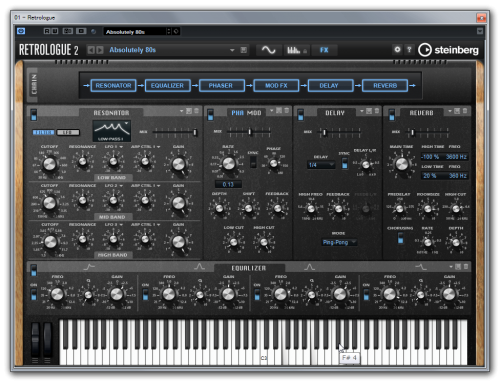Image resolution: width=500 pixels, height=382 pixels.
Task: Click the Delay block in the chain
Action: coord(330,86)
